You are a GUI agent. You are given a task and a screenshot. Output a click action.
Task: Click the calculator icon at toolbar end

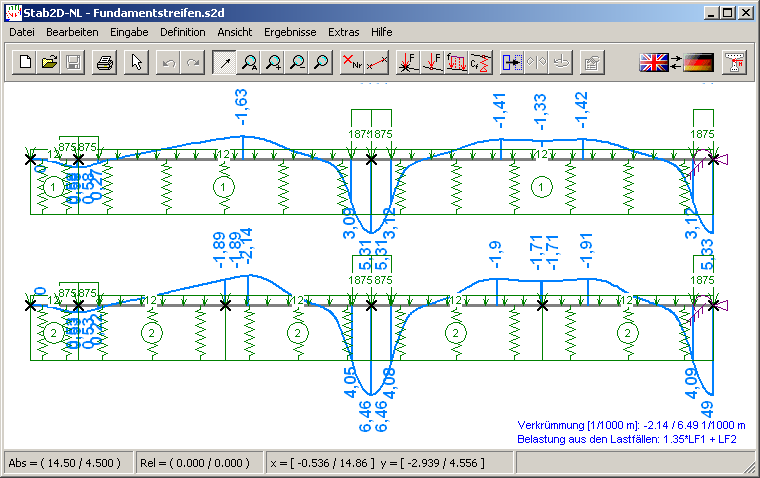pos(735,63)
